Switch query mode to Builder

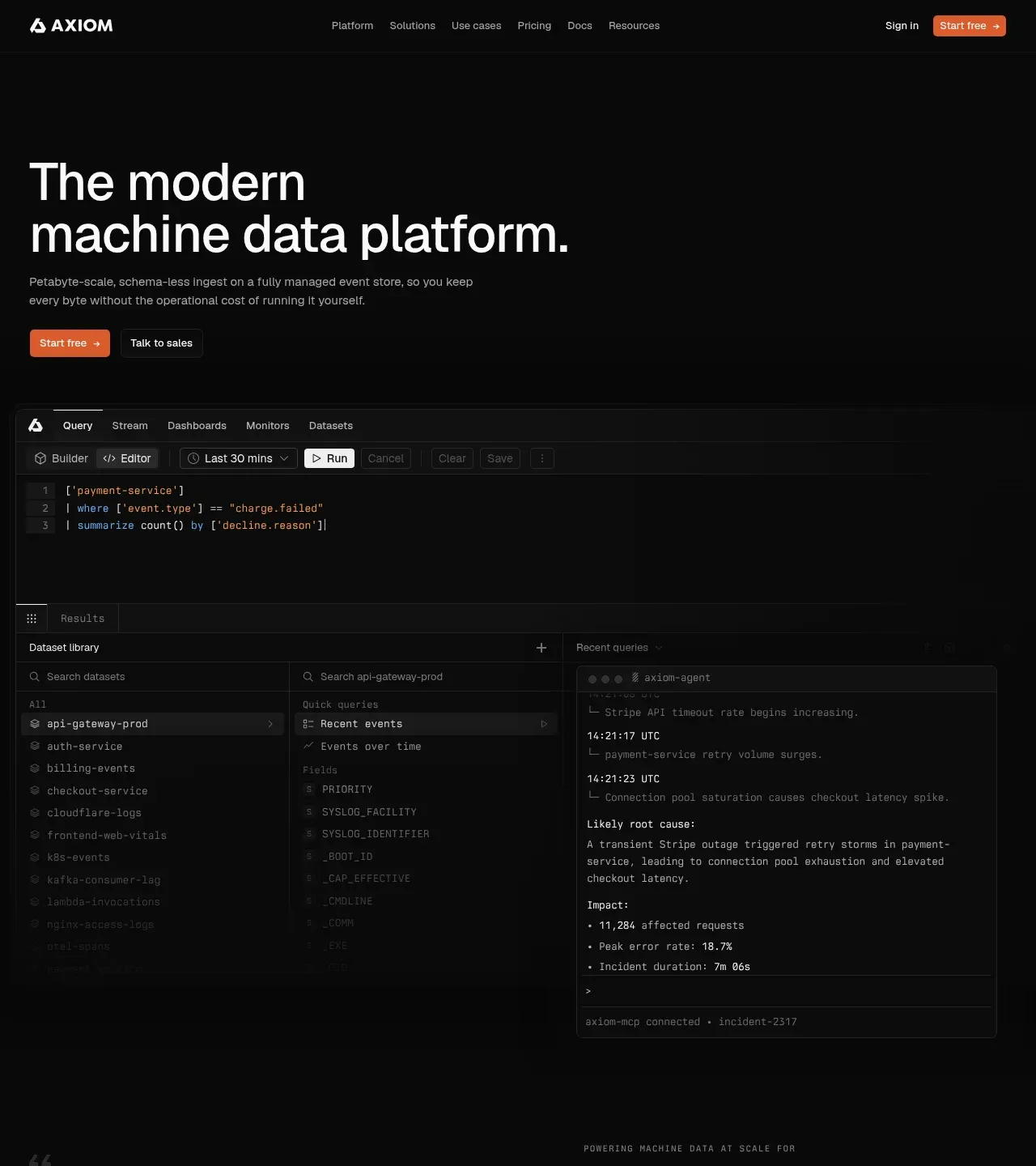point(62,458)
